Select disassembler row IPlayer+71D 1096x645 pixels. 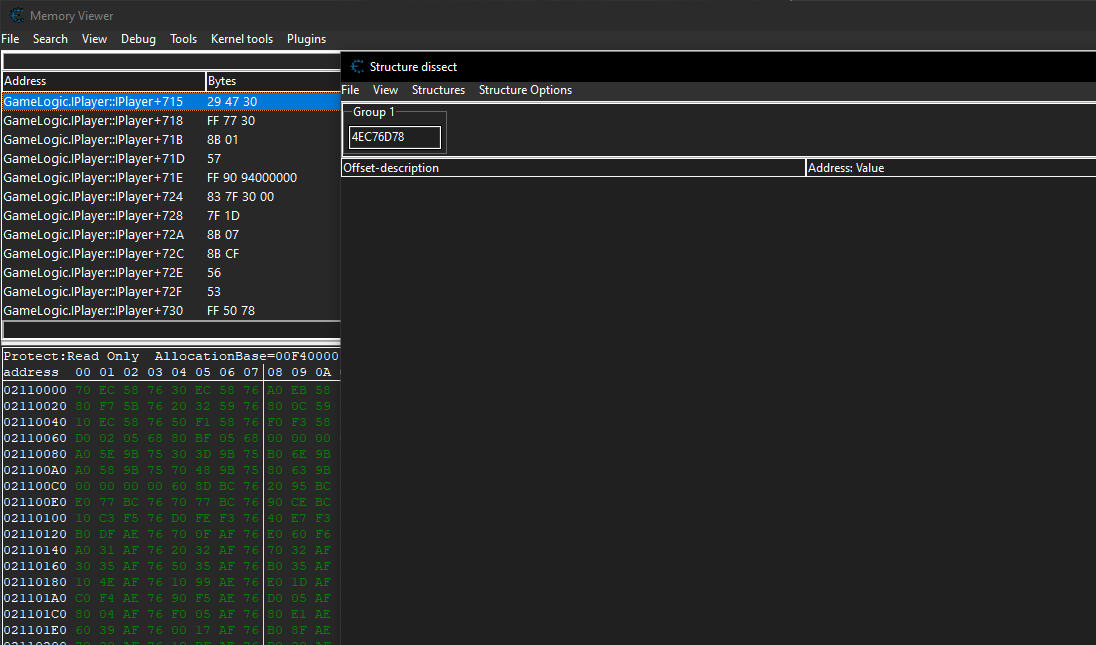pyautogui.click(x=171, y=159)
